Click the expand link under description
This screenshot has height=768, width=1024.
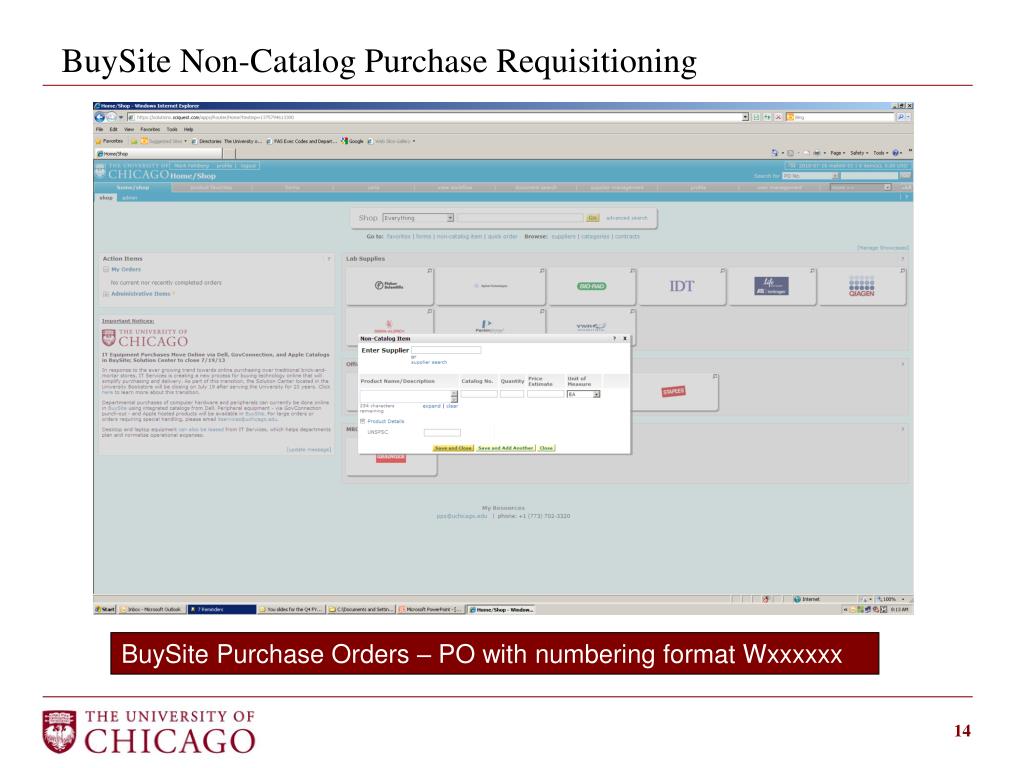click(431, 406)
